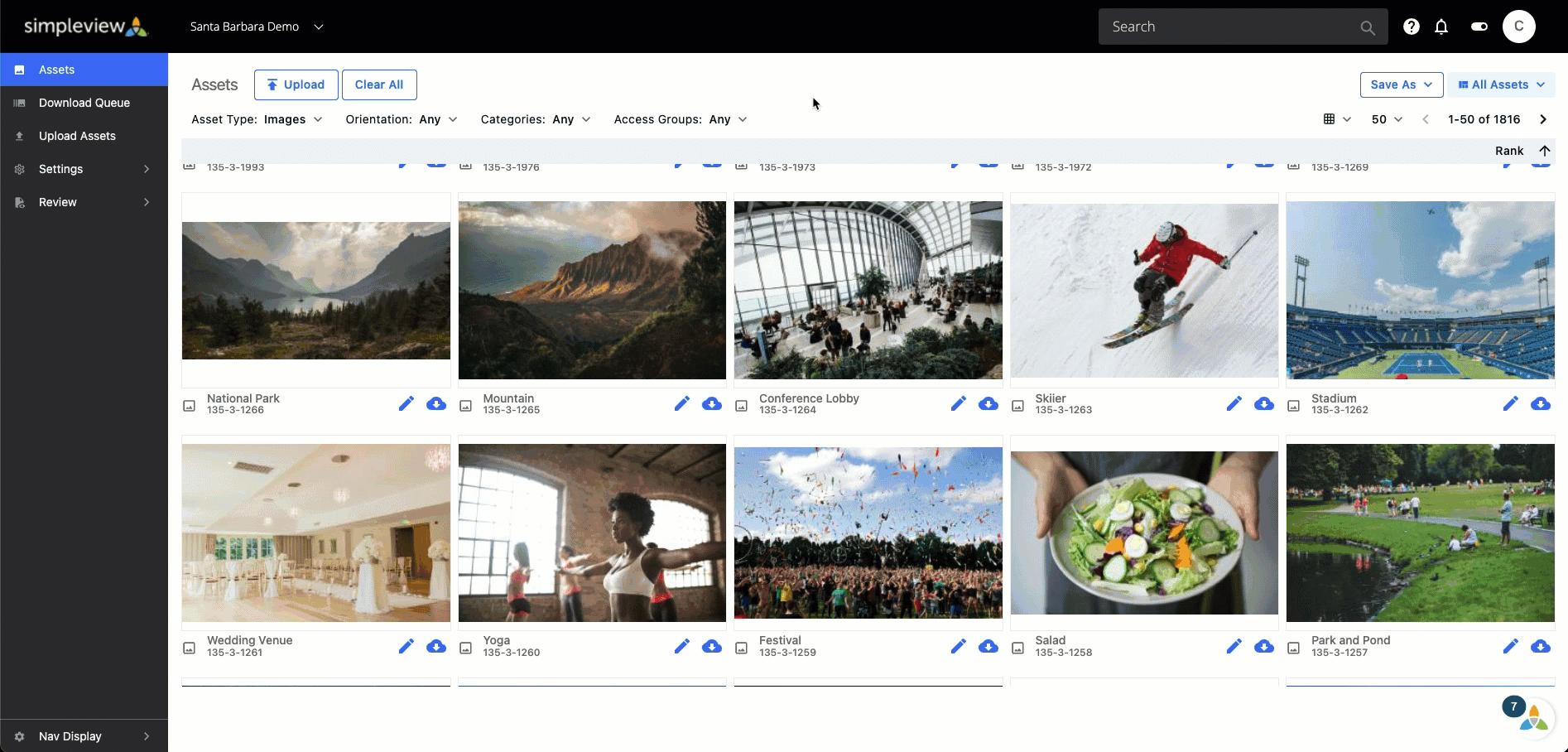Expand Nav Display at sidebar bottom
Screen dimensions: 1568x752
click(84, 736)
